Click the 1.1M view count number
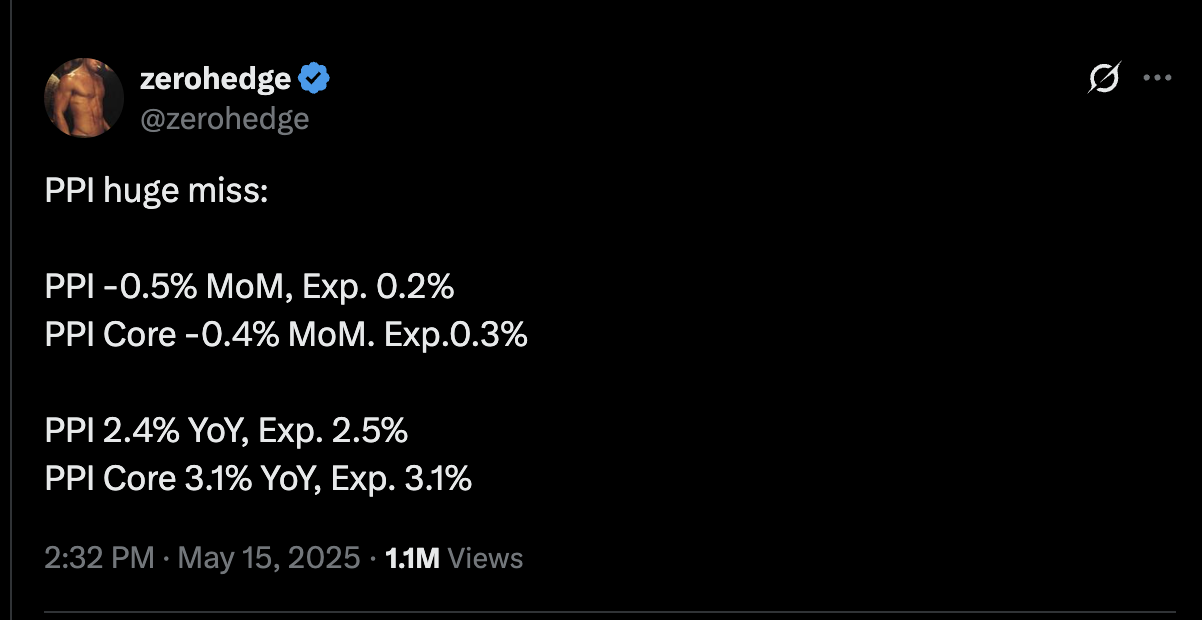Viewport: 1202px width, 620px height. pos(412,558)
